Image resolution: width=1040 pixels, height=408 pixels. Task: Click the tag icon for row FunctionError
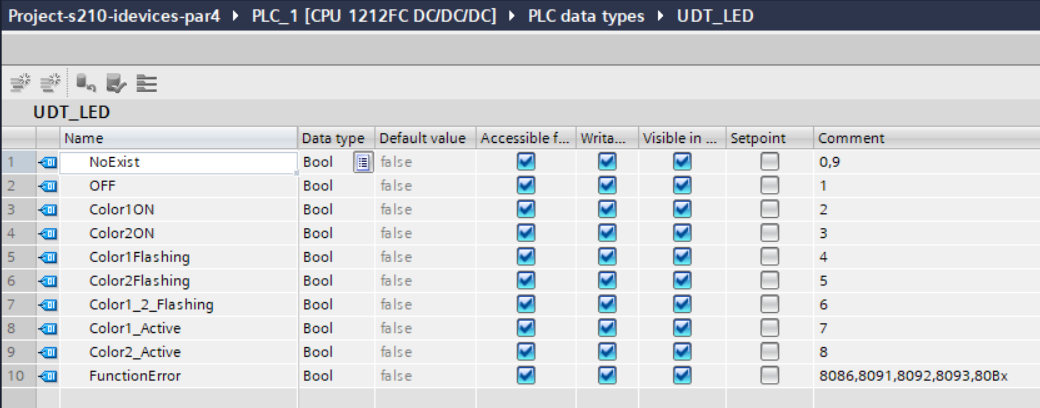pyautogui.click(x=48, y=376)
